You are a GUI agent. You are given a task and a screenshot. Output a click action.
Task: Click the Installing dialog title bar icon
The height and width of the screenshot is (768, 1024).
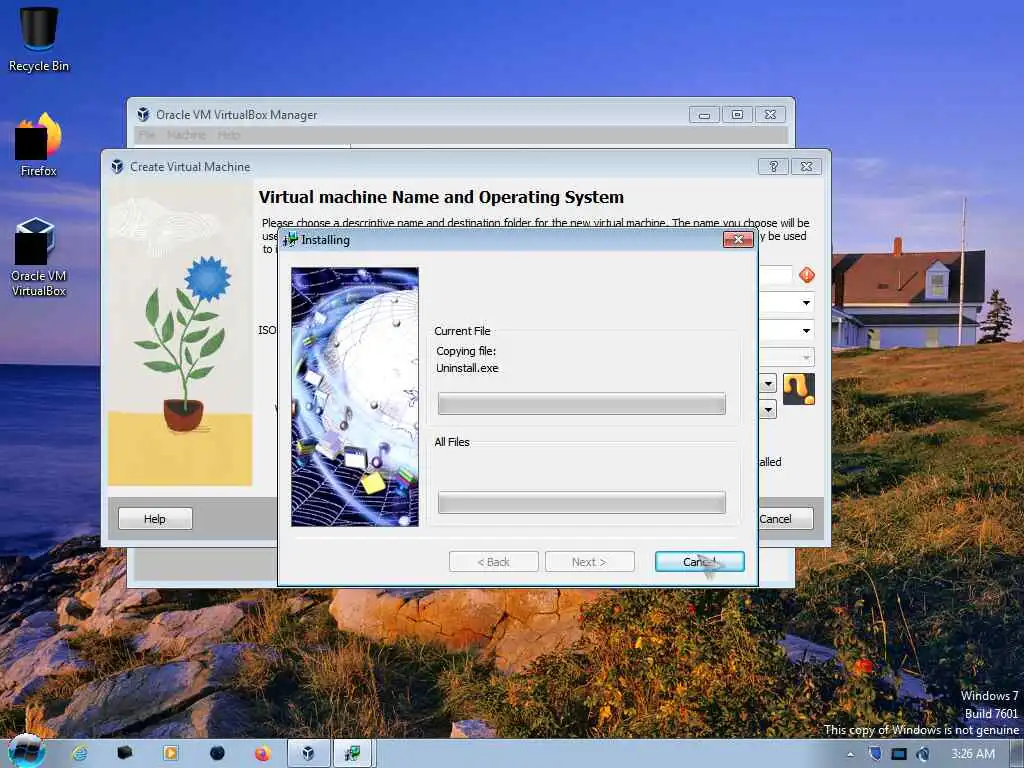click(289, 240)
